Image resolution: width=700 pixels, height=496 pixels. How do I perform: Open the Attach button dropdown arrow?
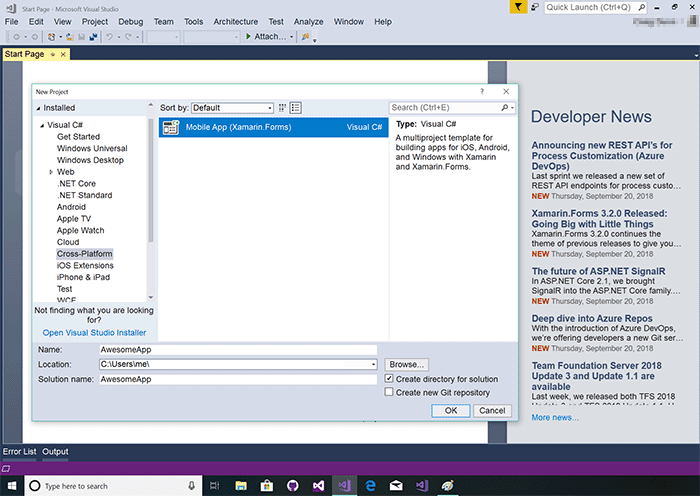(292, 37)
